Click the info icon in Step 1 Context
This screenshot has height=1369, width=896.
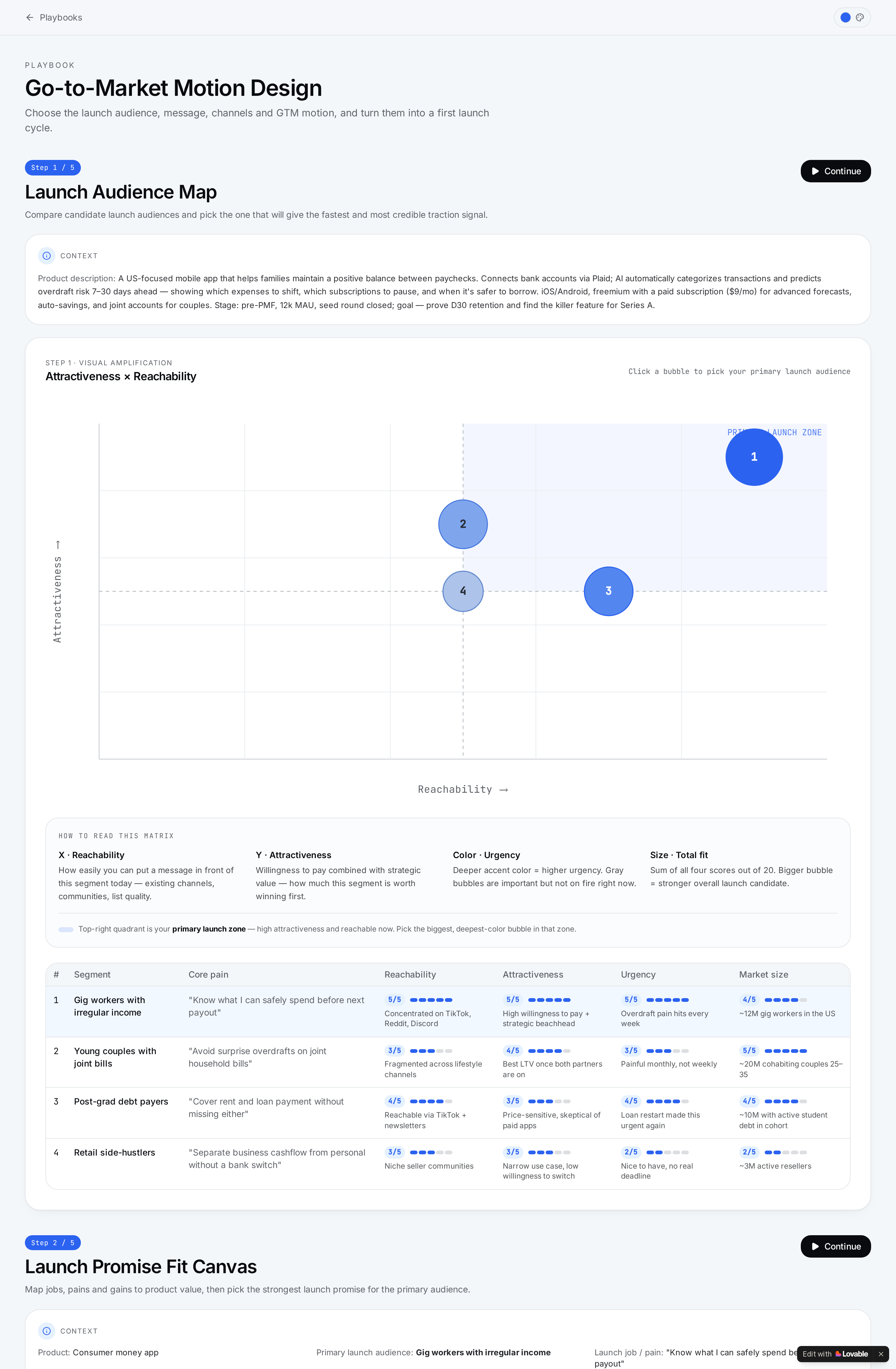point(47,256)
